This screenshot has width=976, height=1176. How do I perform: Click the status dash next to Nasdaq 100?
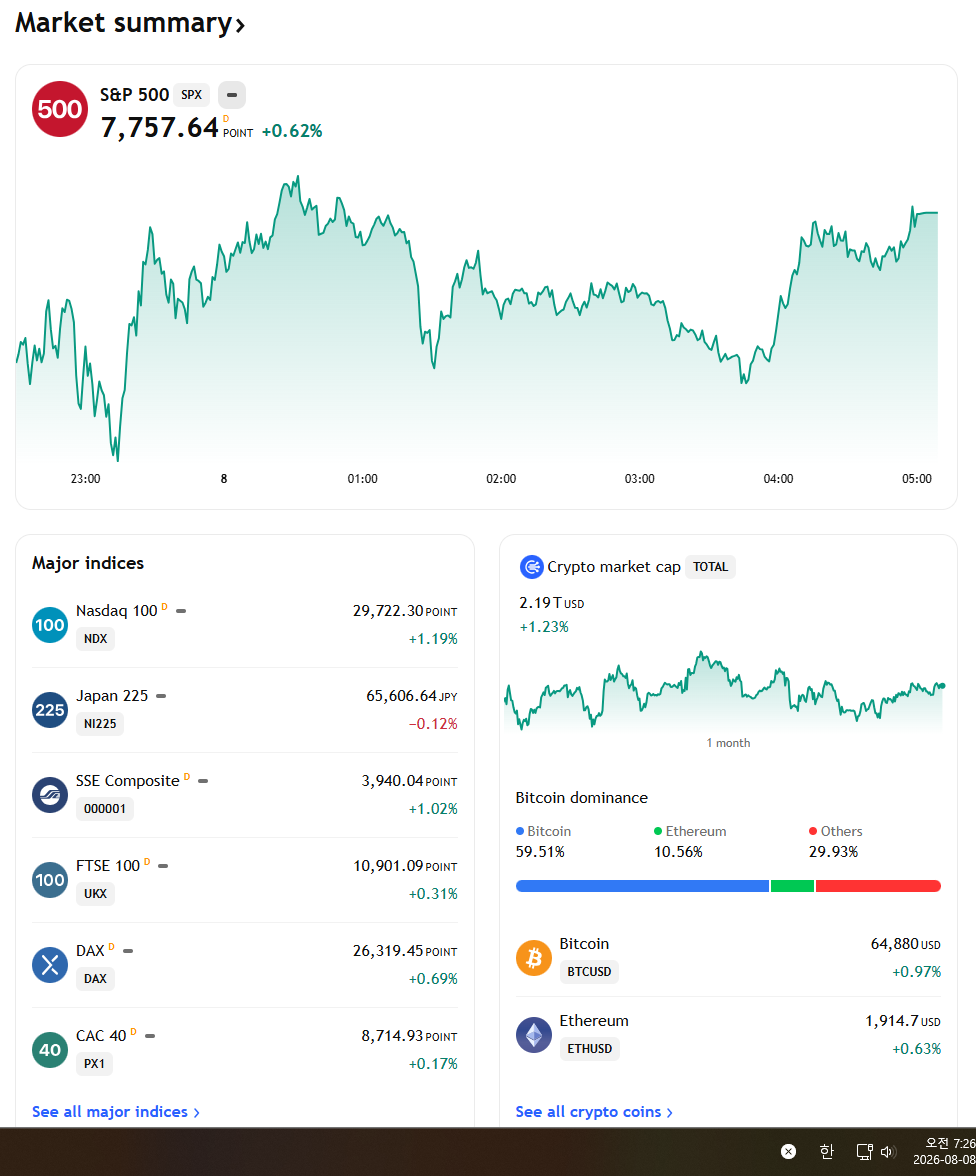(x=181, y=611)
